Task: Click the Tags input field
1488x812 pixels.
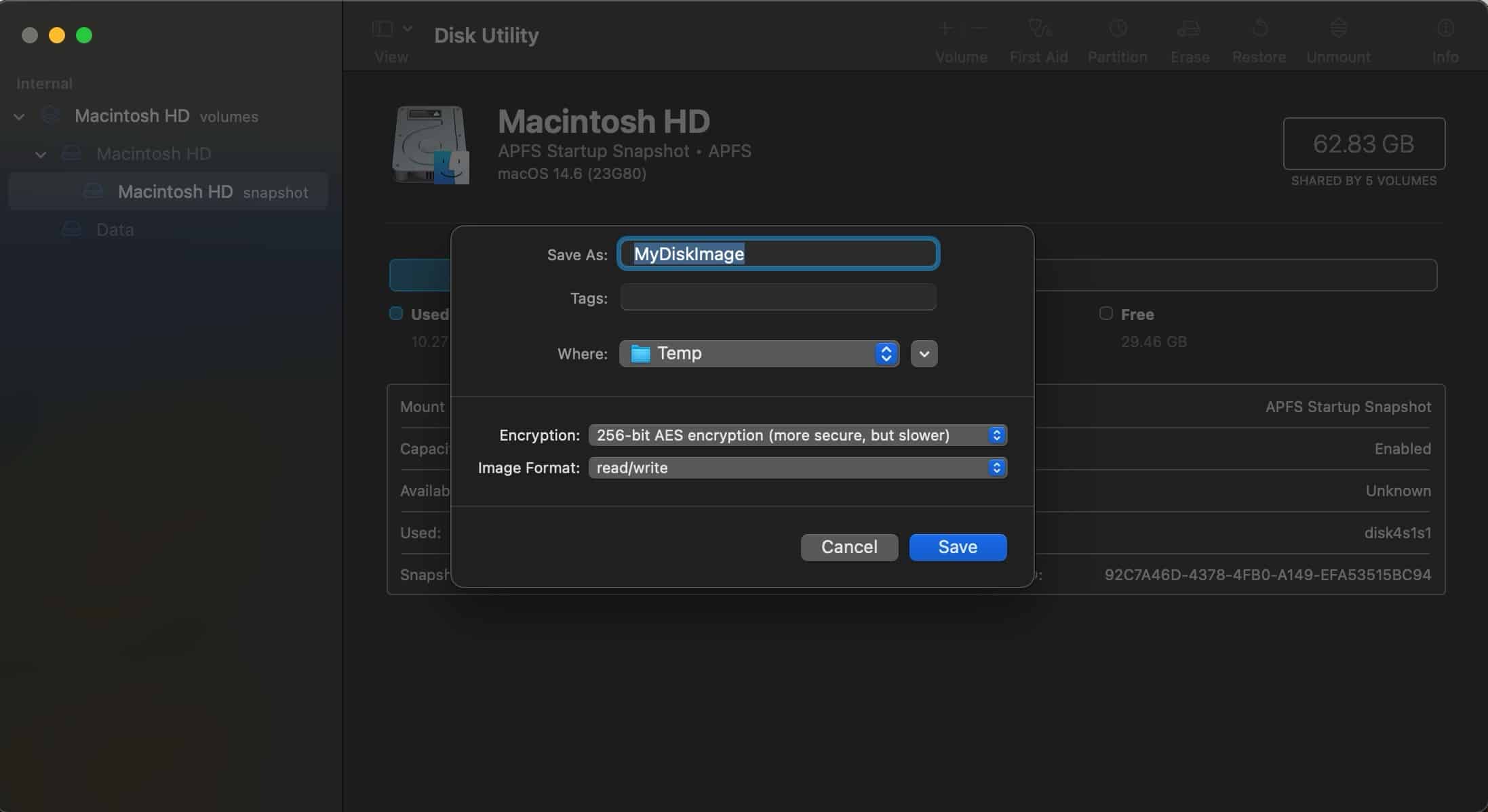Action: pos(778,297)
